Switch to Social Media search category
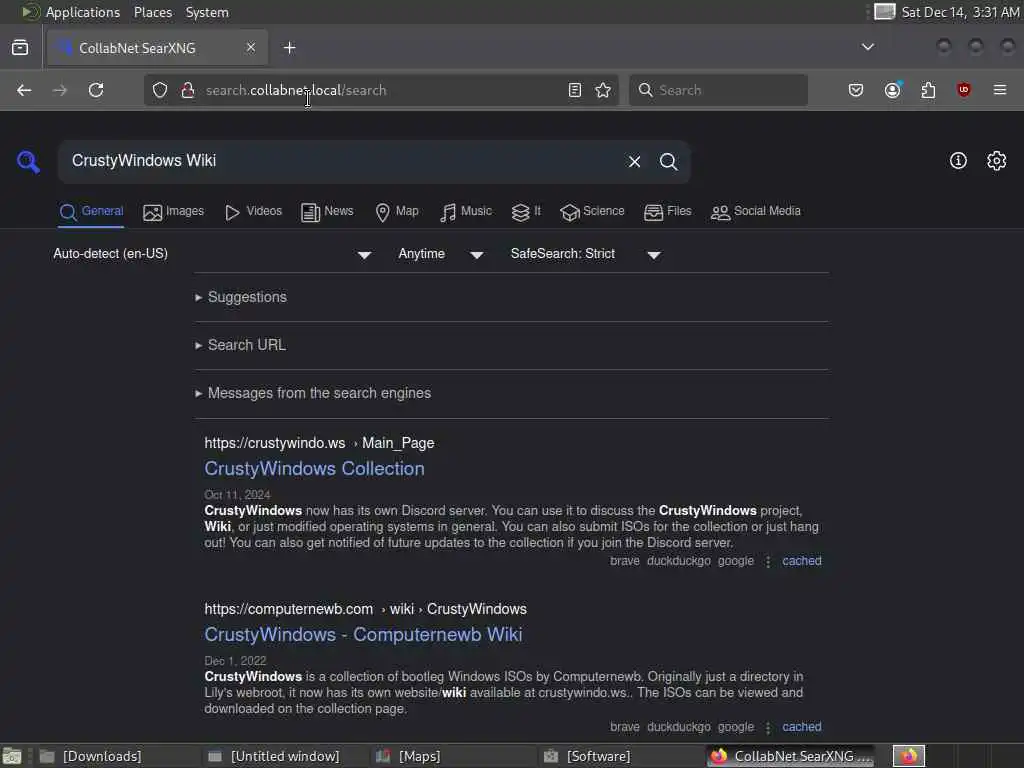1024x768 pixels. [756, 212]
